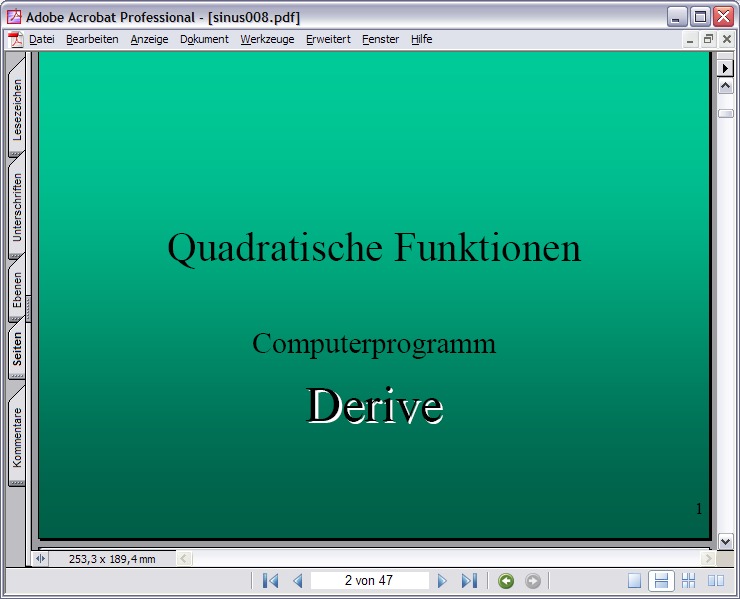The image size is (740, 599).
Task: Click the navigation pane toggle beside page size
Action: tap(40, 559)
